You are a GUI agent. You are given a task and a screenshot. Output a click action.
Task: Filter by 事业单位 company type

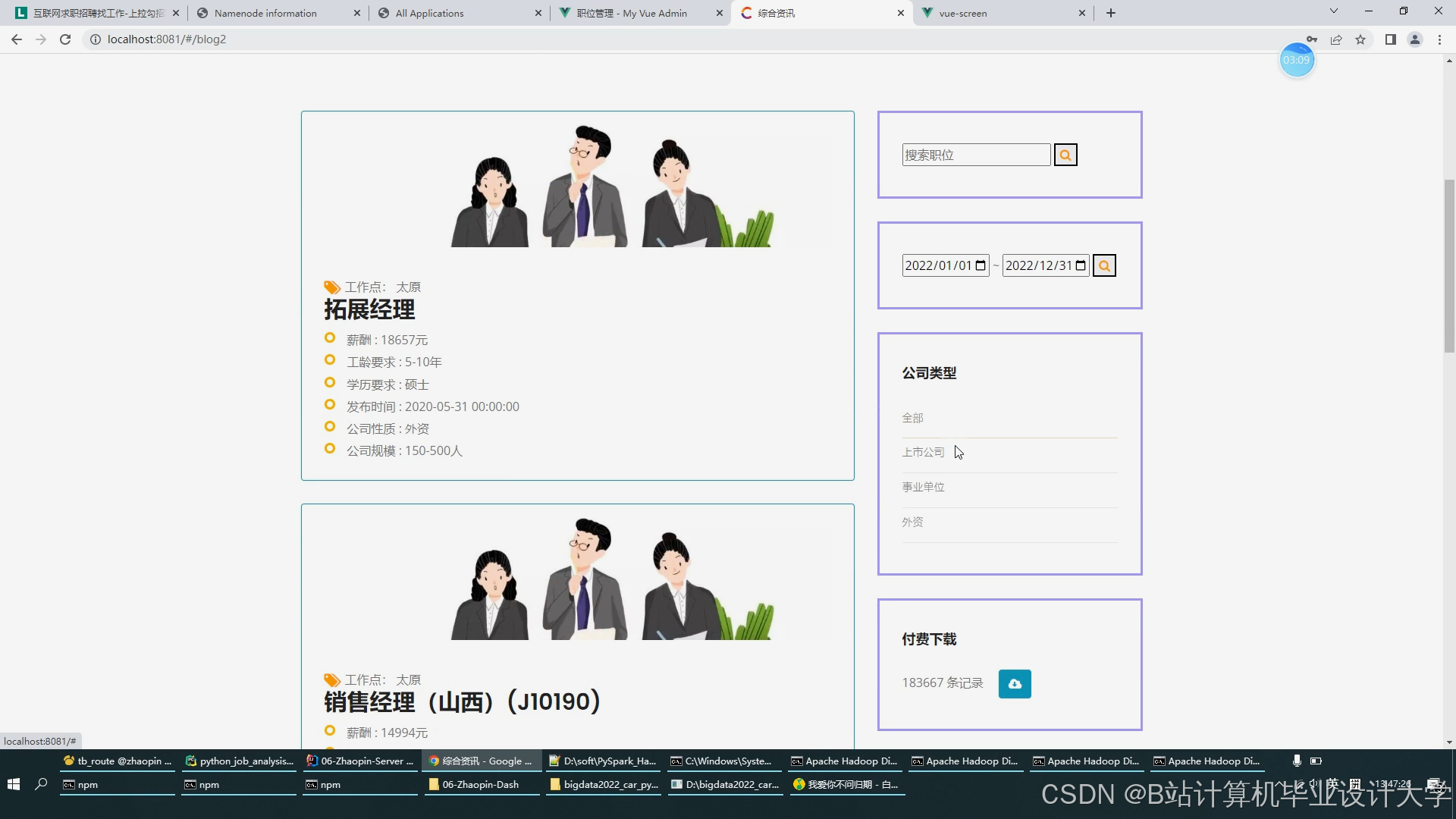923,487
